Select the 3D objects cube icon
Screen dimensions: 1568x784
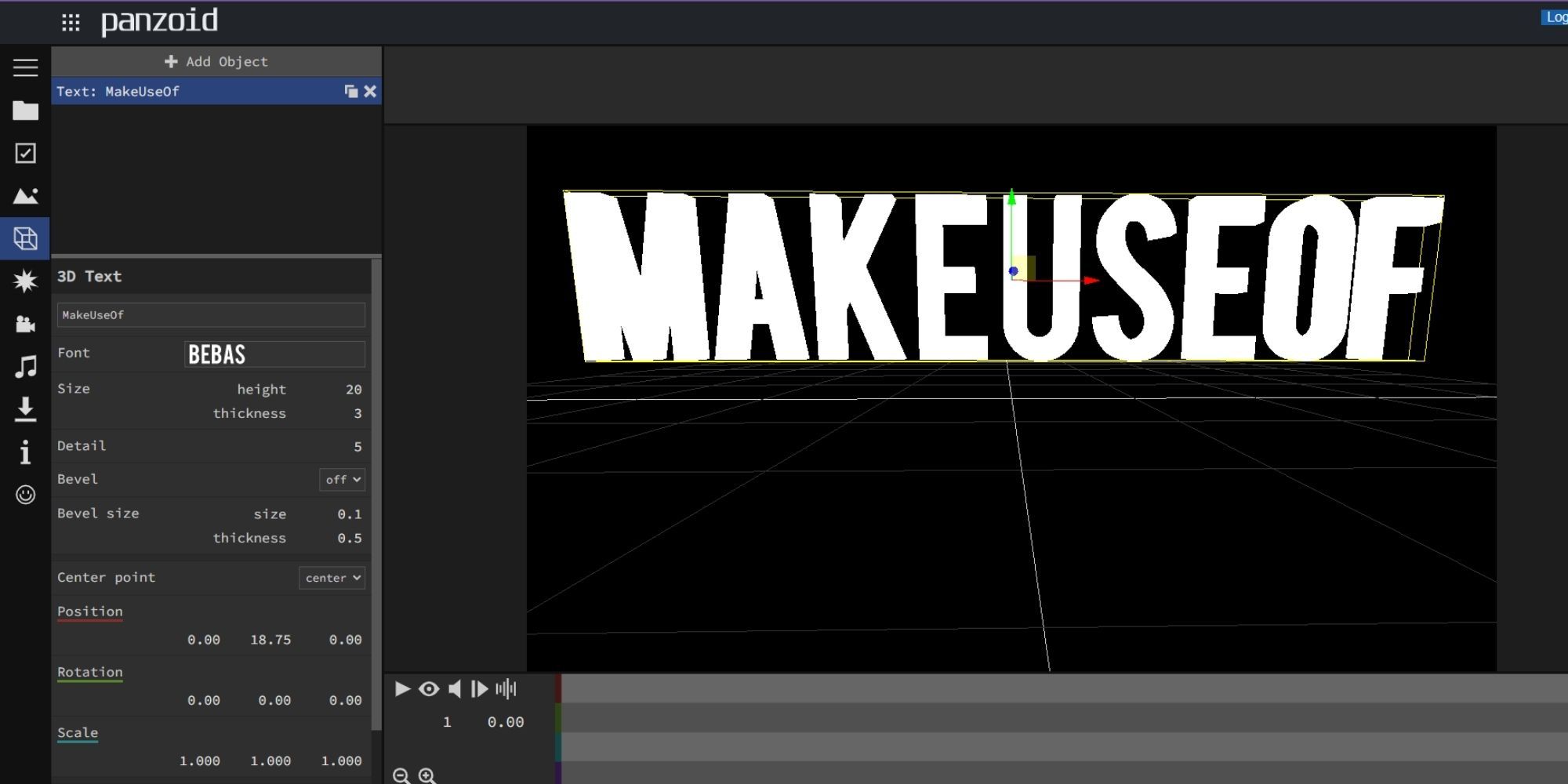(x=25, y=238)
